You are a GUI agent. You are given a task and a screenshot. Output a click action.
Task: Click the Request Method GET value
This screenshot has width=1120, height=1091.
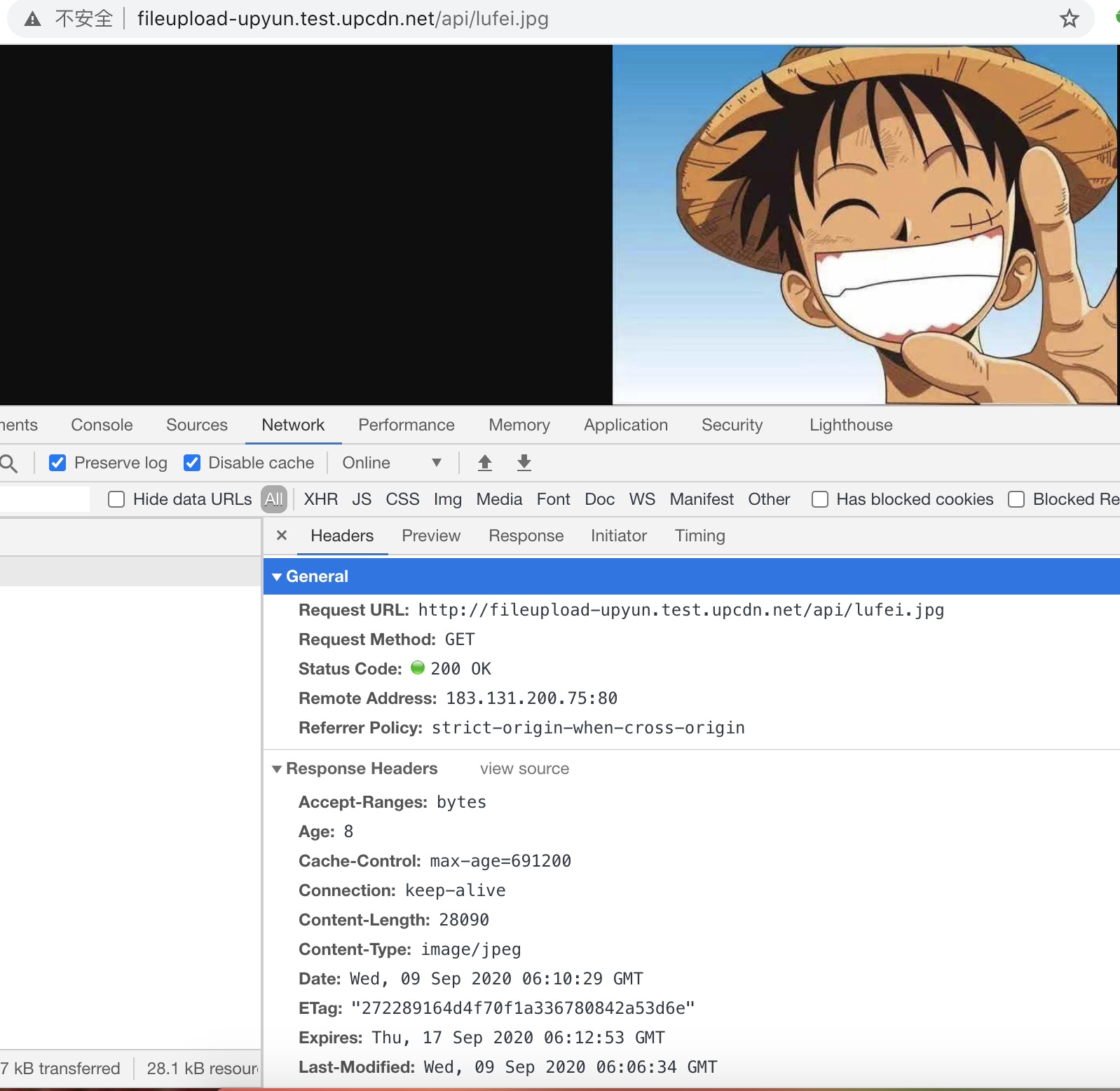pos(460,639)
